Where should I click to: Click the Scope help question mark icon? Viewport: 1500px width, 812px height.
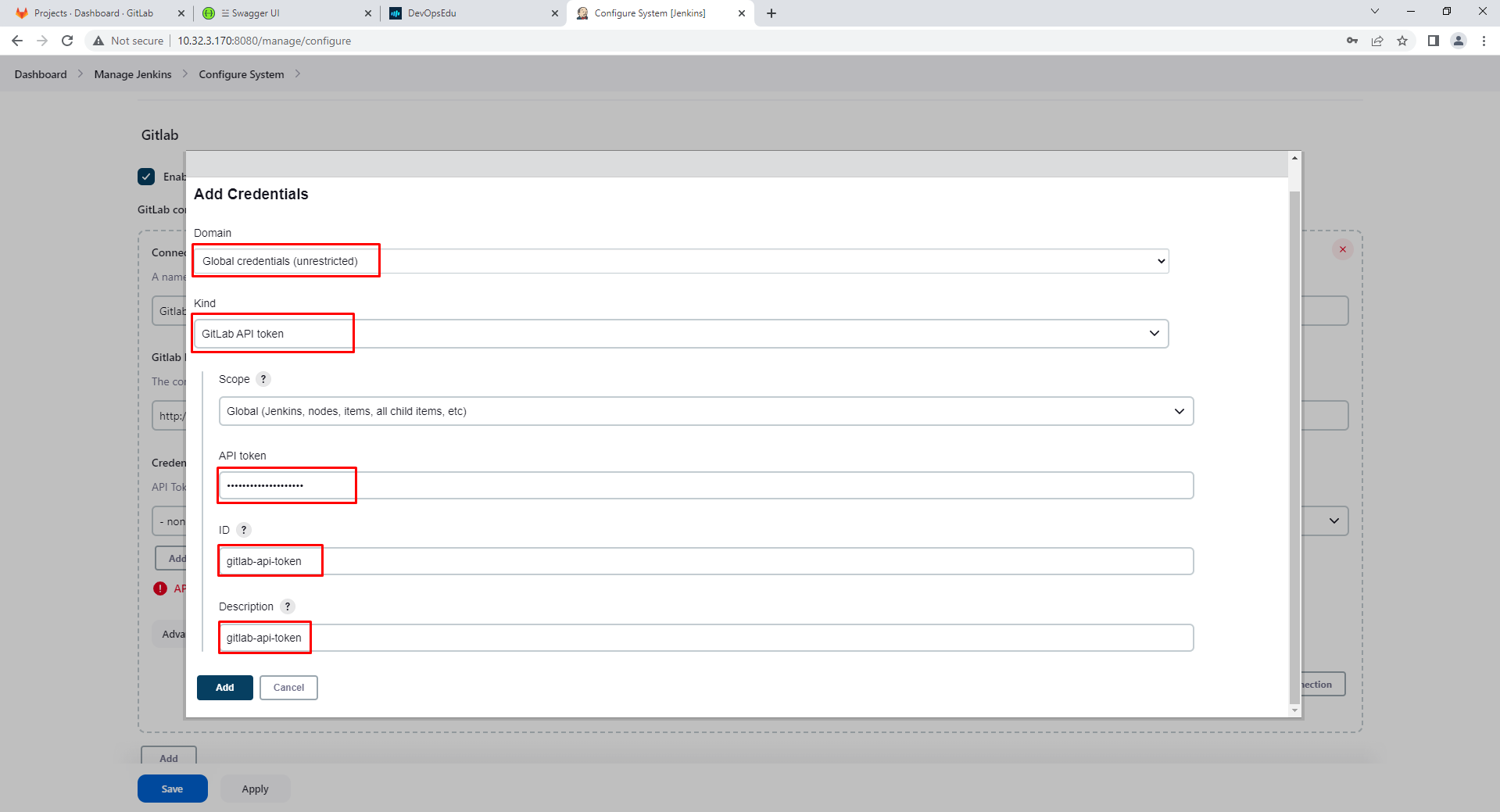click(263, 379)
